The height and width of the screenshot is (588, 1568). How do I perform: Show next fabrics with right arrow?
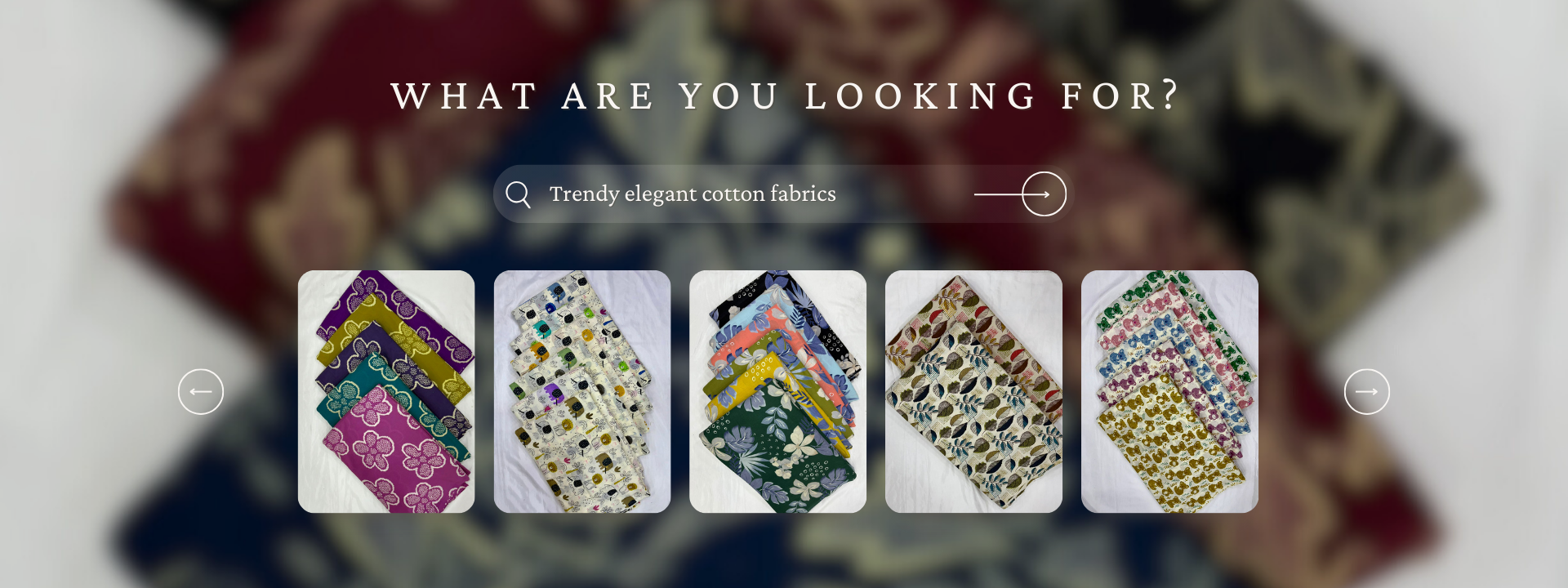point(1367,392)
